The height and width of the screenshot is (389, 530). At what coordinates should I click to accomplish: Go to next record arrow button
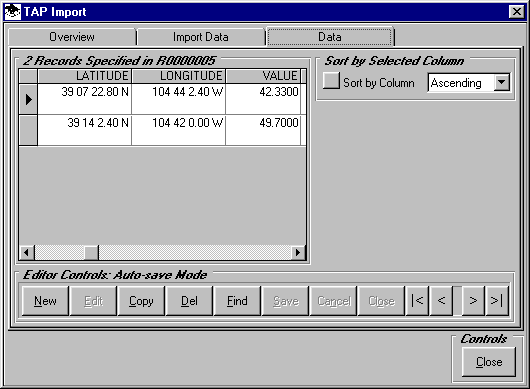(473, 300)
